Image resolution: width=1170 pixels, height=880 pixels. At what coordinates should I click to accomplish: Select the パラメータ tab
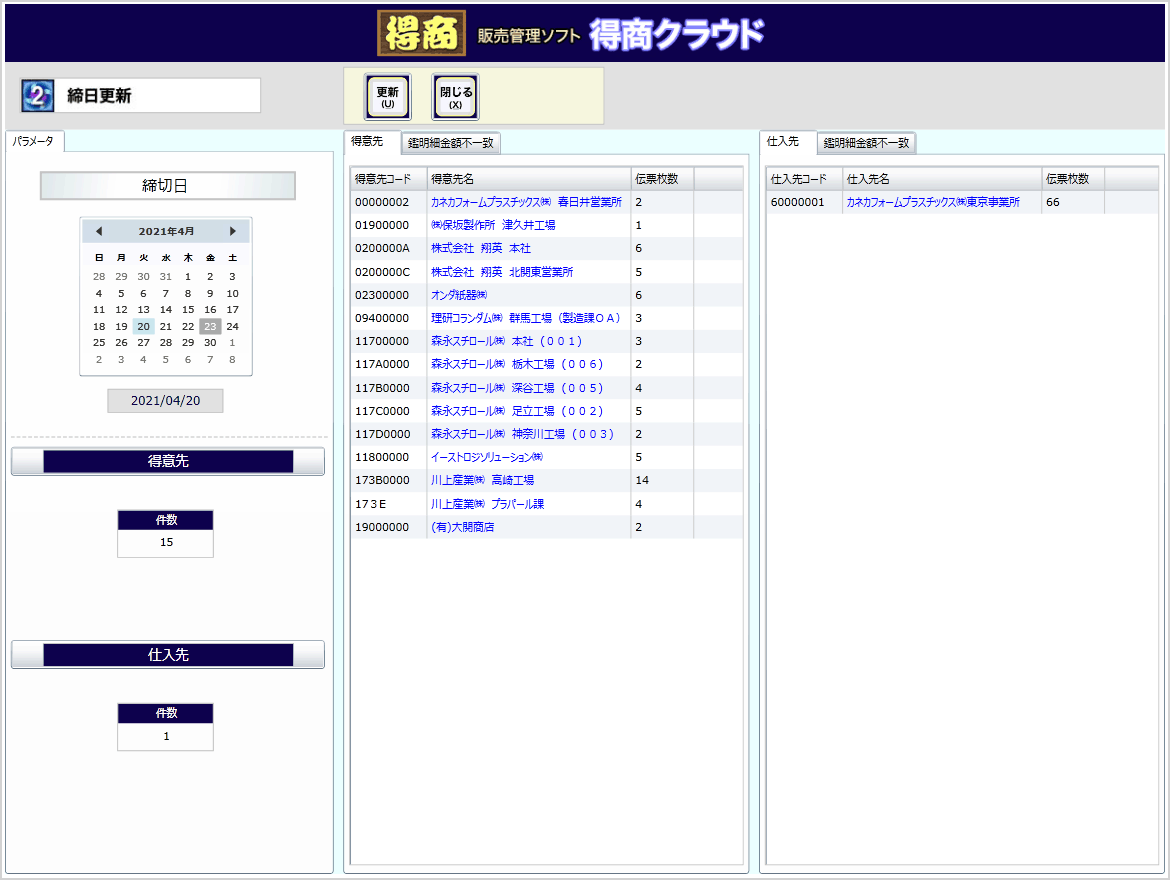point(34,141)
